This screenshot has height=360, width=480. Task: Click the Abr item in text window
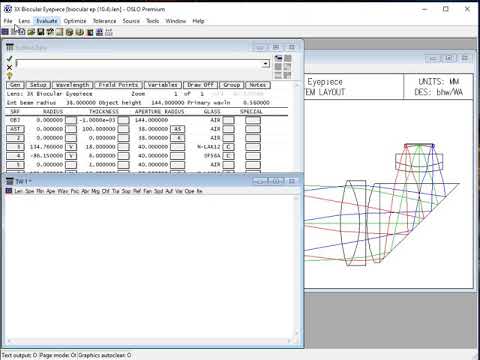tap(85, 191)
